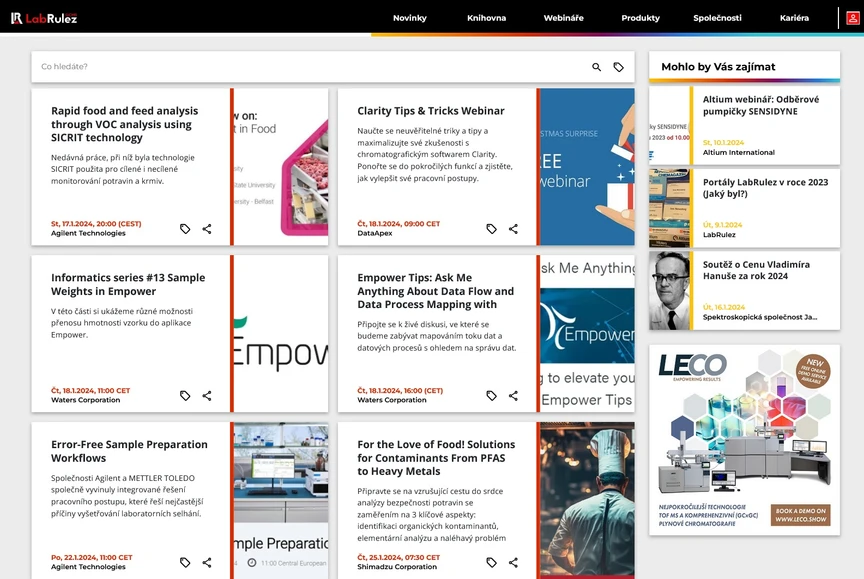Tag the Clarity Tips & Tricks Webinar card
The width and height of the screenshot is (864, 579).
click(x=491, y=229)
